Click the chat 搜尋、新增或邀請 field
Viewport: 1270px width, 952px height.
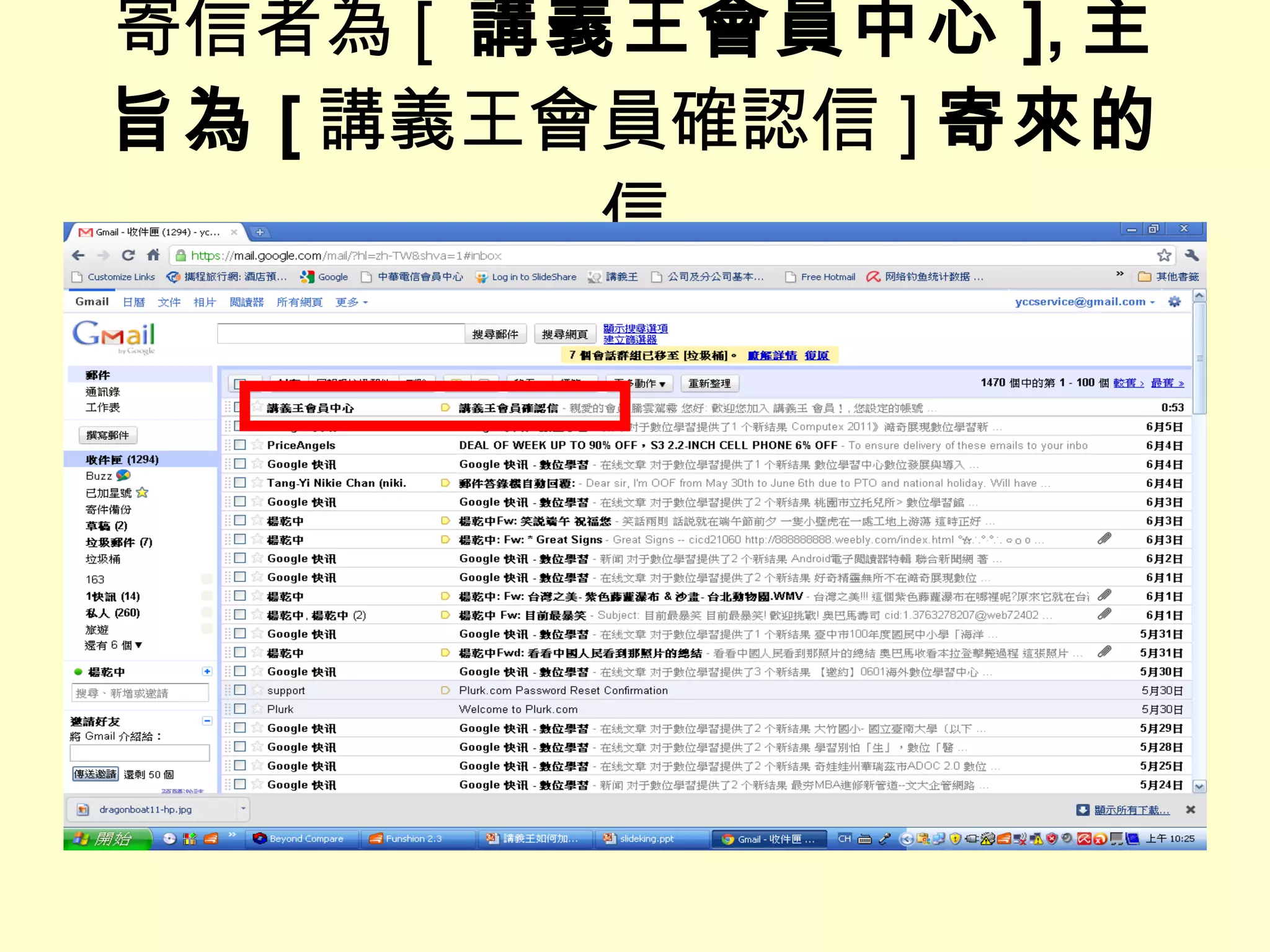point(140,692)
